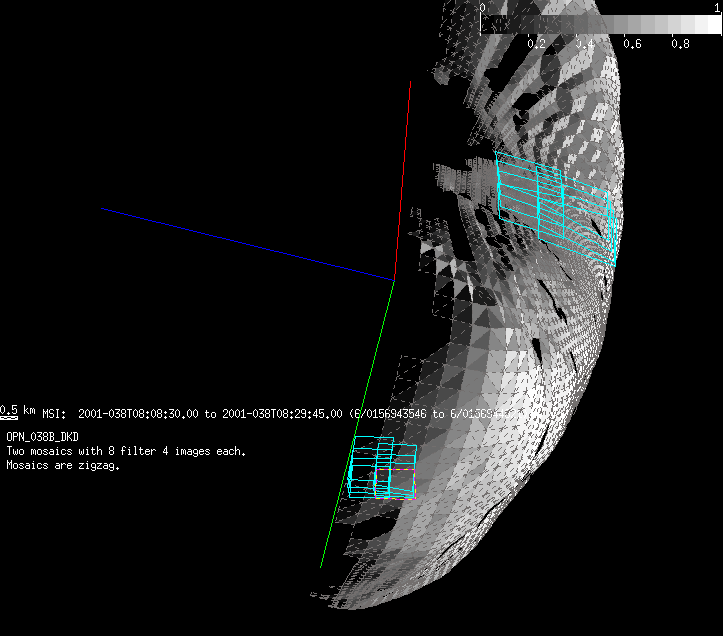Screen dimensions: 723x636
Task: Click the 0.5 km scale label
Action: (18, 411)
